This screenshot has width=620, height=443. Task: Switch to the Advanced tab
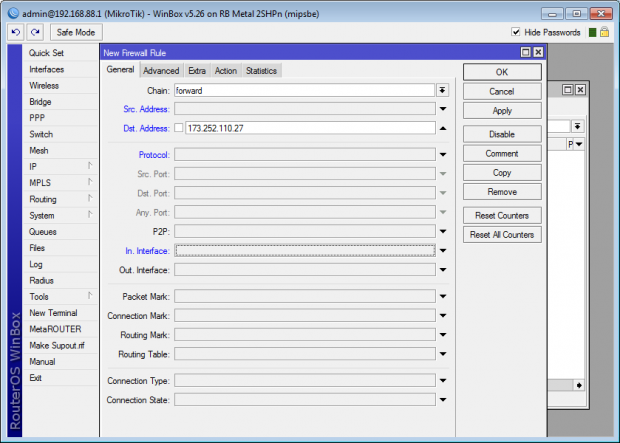[x=161, y=71]
